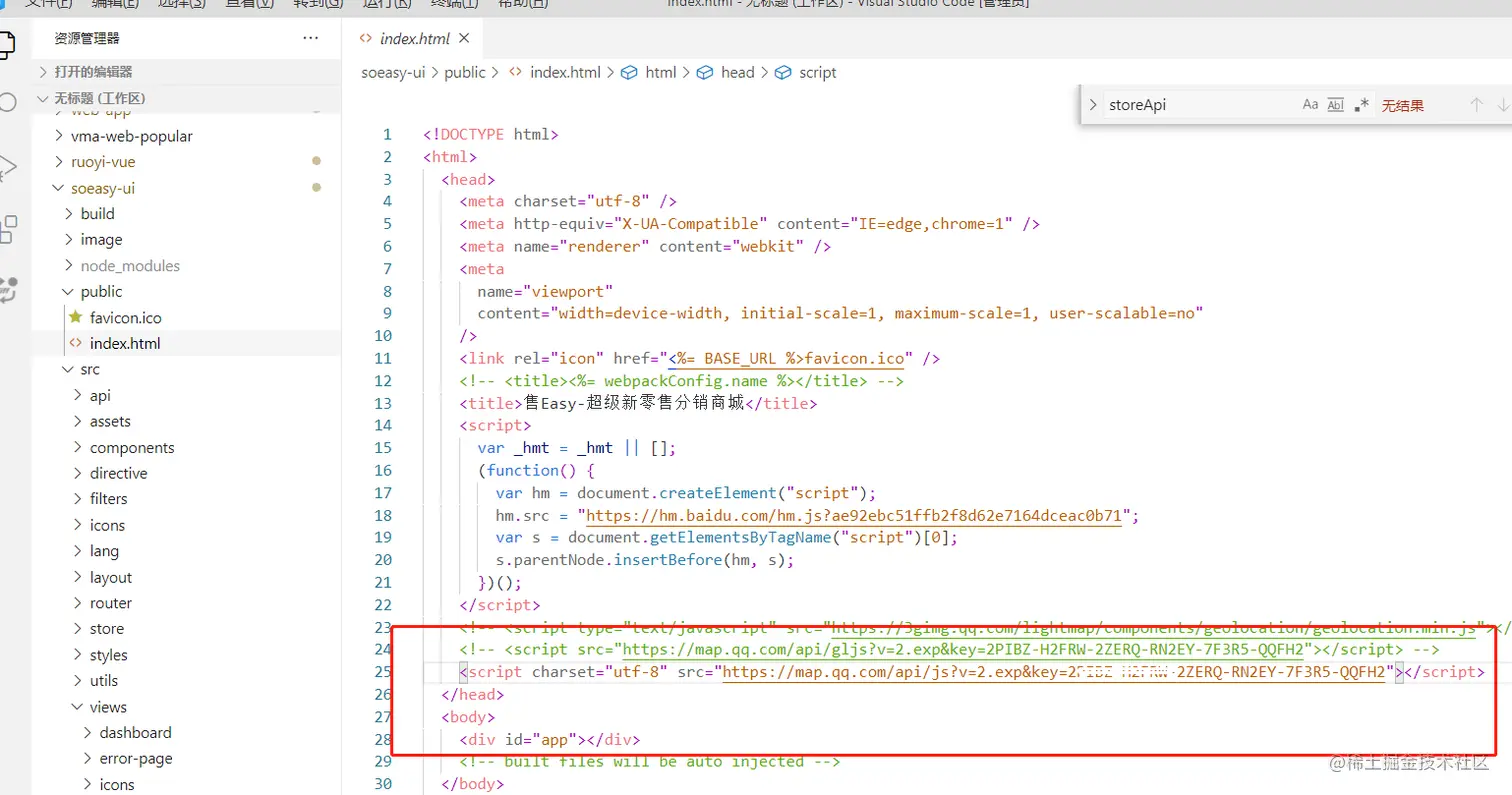Screen dimensions: 1512x795
Task: Follow the map.qq.com/api/js link on line 25
Action: click(x=1054, y=672)
